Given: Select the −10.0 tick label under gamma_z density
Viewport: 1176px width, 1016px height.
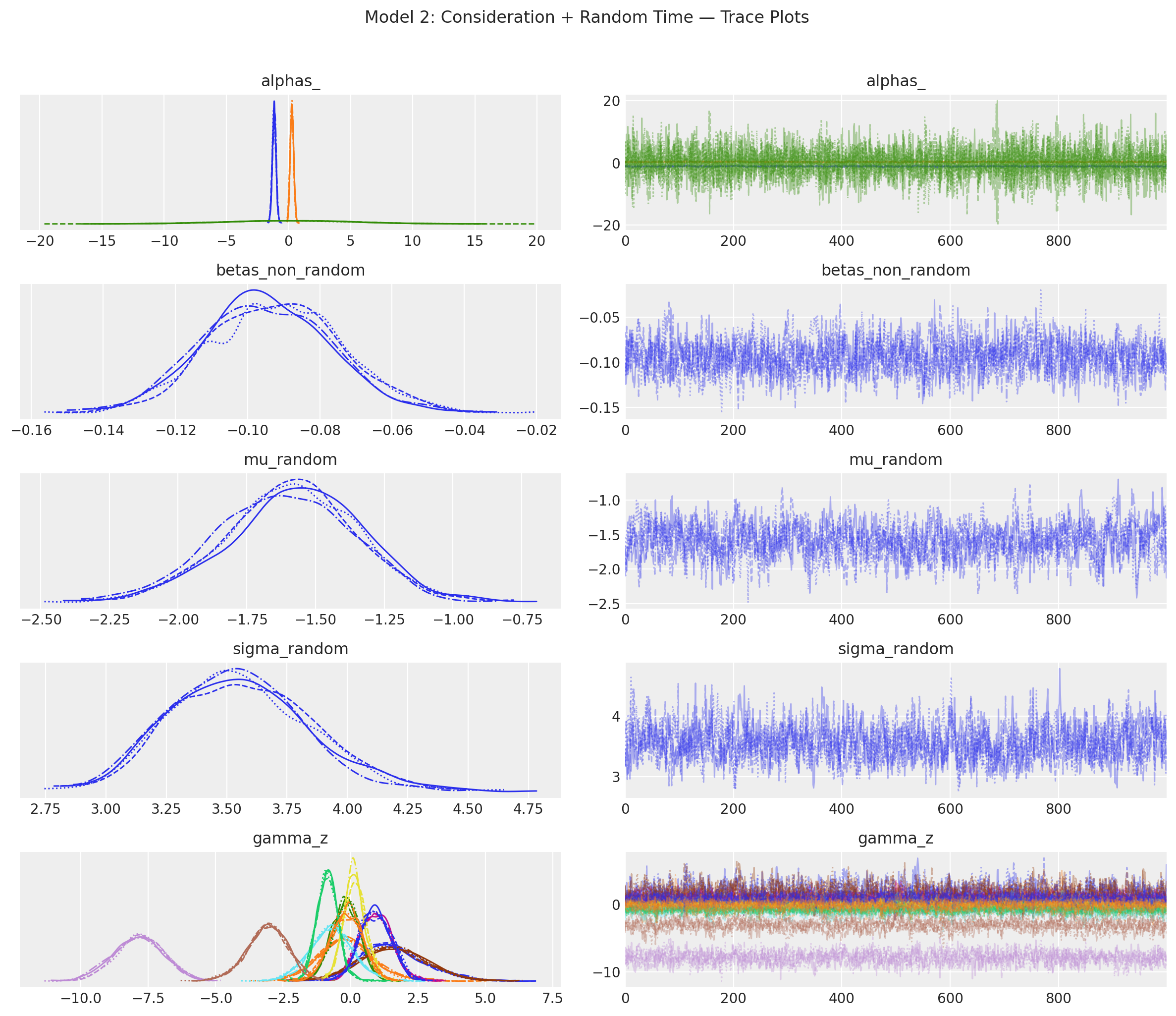Looking at the screenshot, I should point(81,998).
